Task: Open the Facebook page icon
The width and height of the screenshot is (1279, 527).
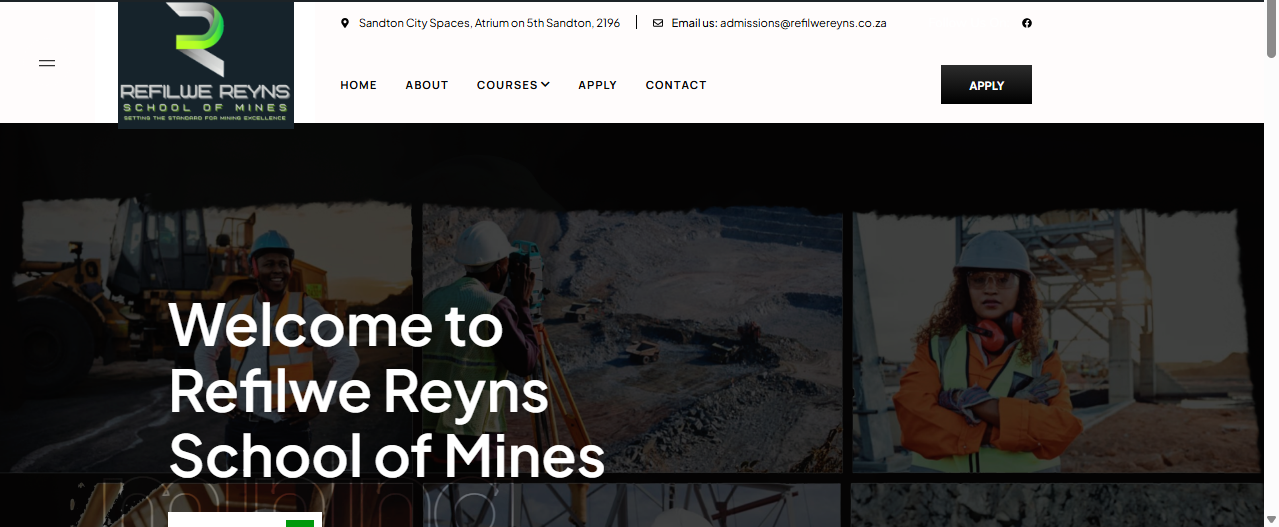Action: 1026,23
